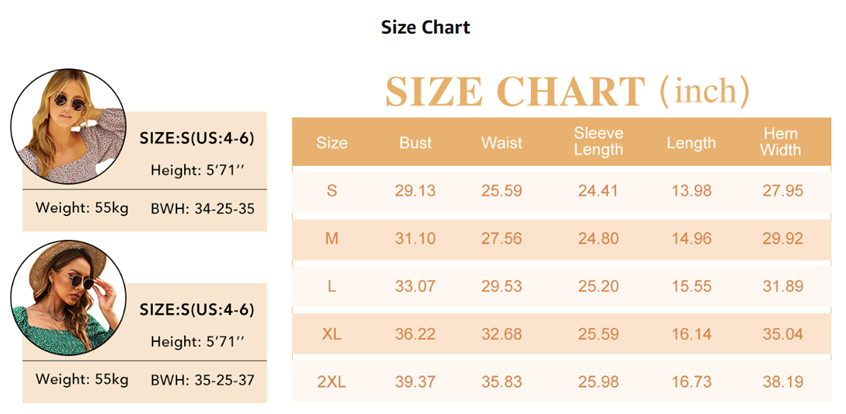Viewport: 846px width, 414px height.
Task: Click the 'Size Chart' title at top
Action: point(425,27)
